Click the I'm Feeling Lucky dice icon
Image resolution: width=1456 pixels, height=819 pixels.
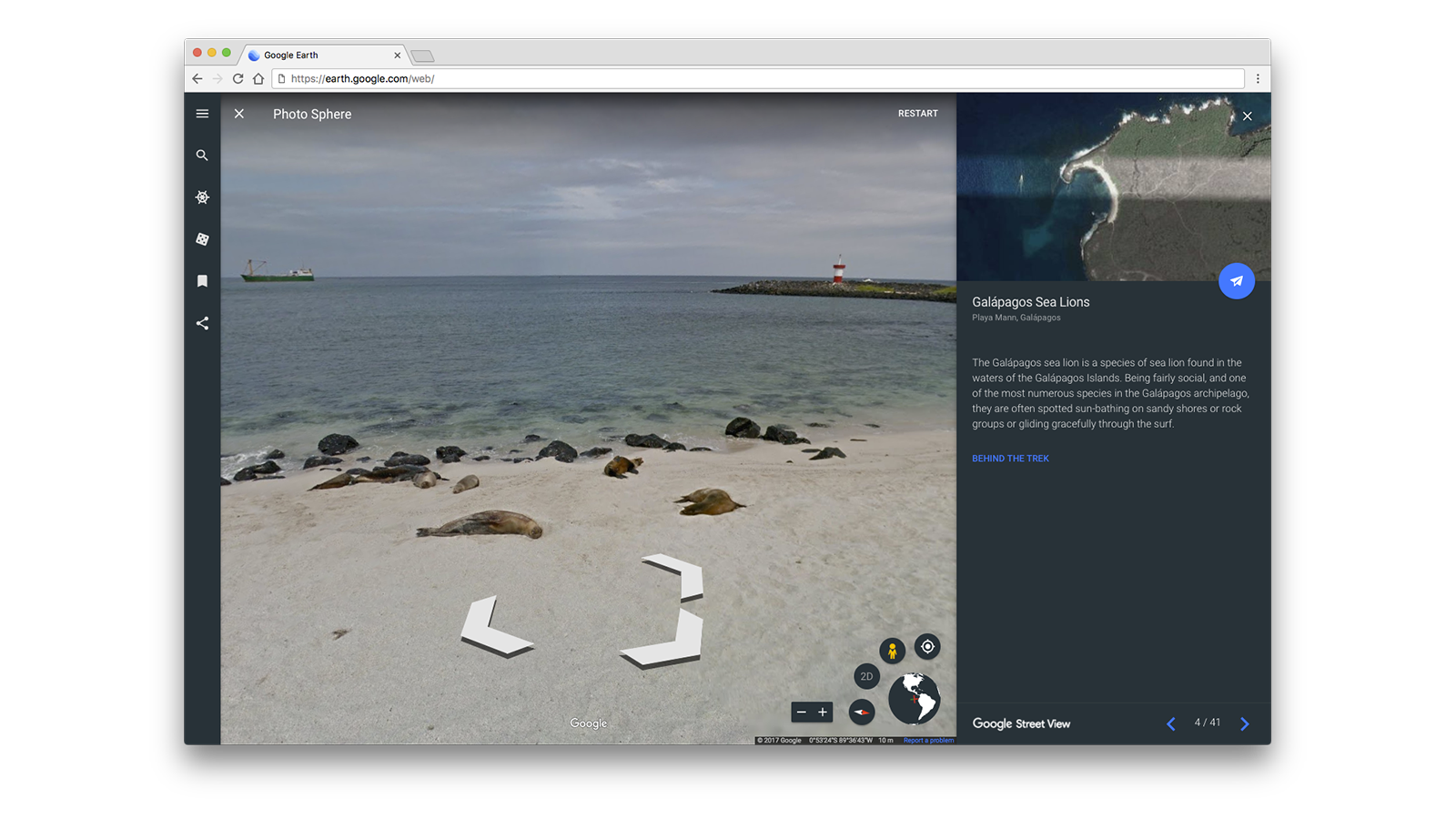(202, 239)
